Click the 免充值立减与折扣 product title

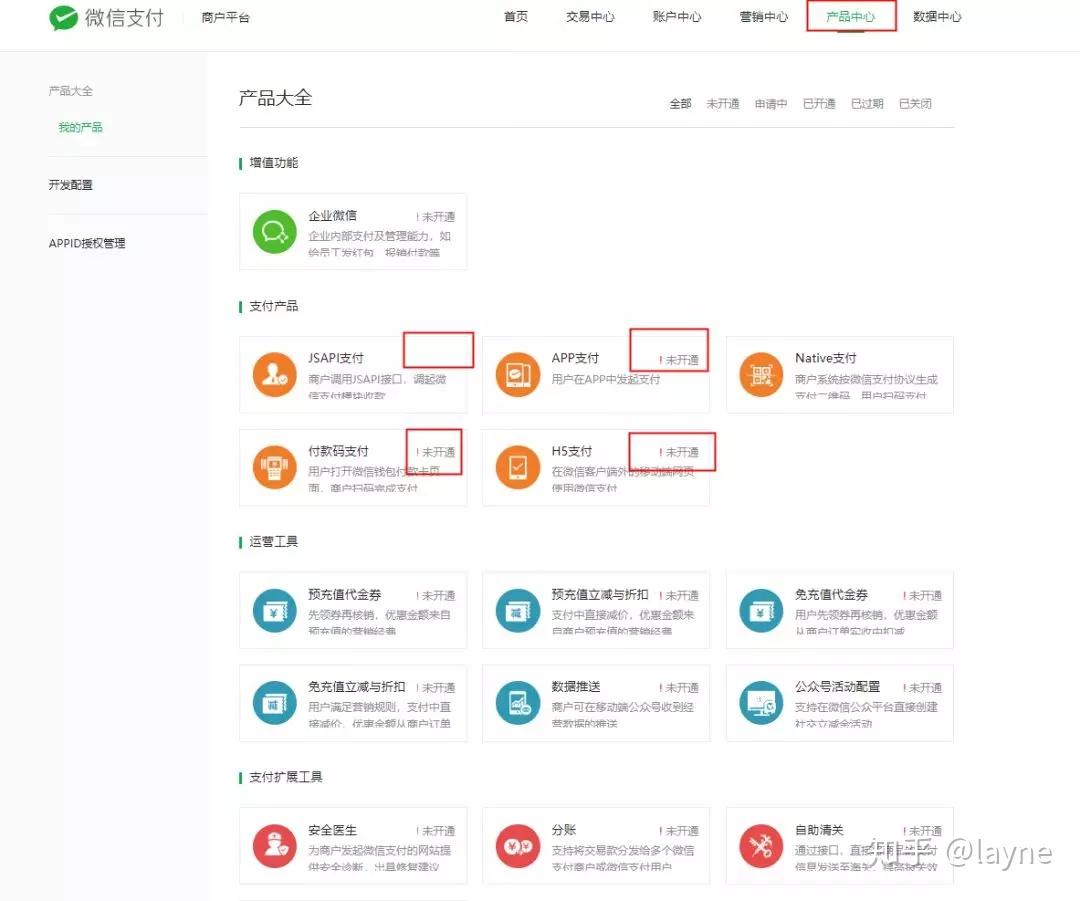(356, 687)
